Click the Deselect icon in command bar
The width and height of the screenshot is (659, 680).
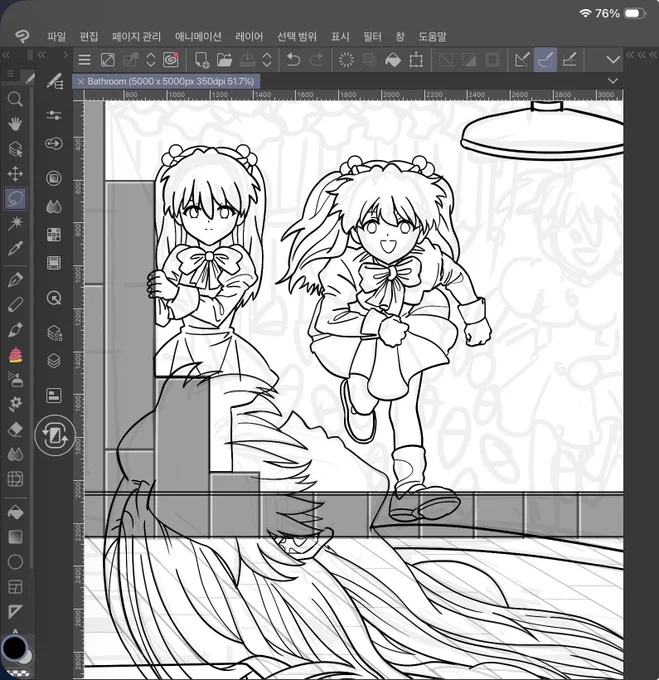pyautogui.click(x=446, y=60)
